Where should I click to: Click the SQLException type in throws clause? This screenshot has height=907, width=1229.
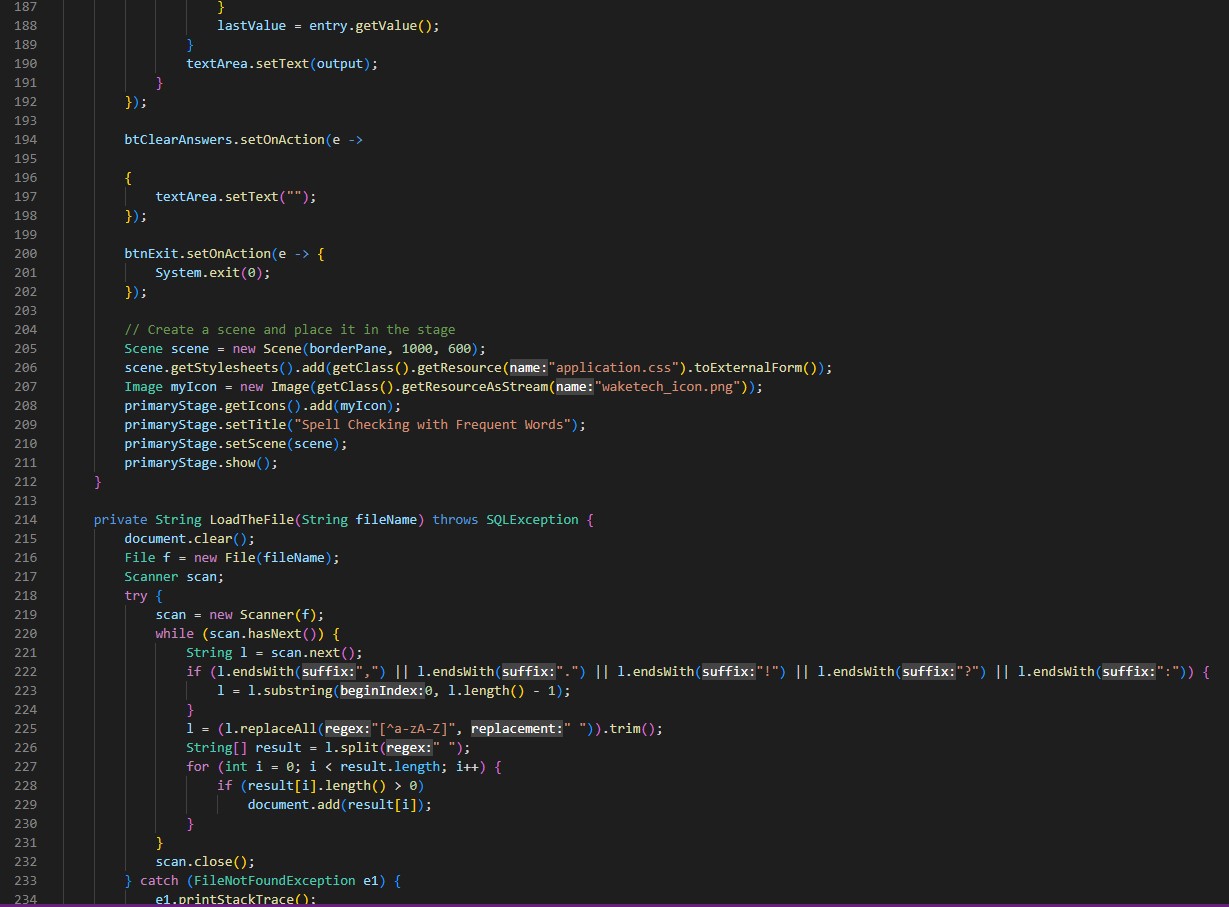click(533, 520)
